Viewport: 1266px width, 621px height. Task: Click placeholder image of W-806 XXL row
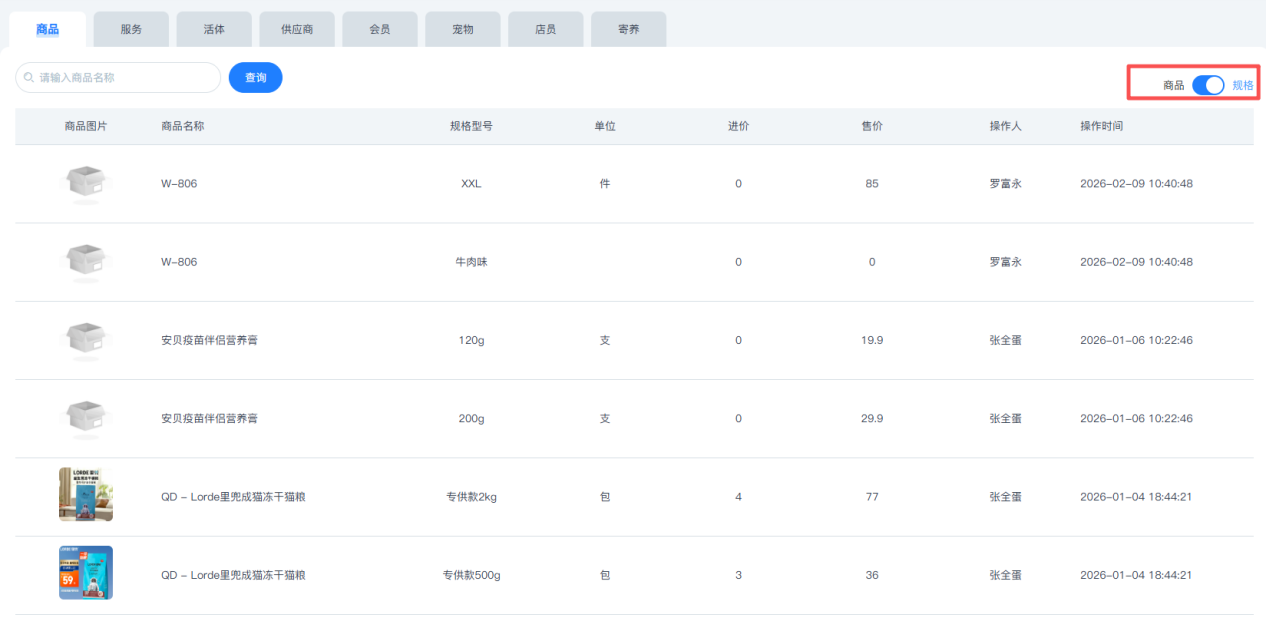pos(86,184)
